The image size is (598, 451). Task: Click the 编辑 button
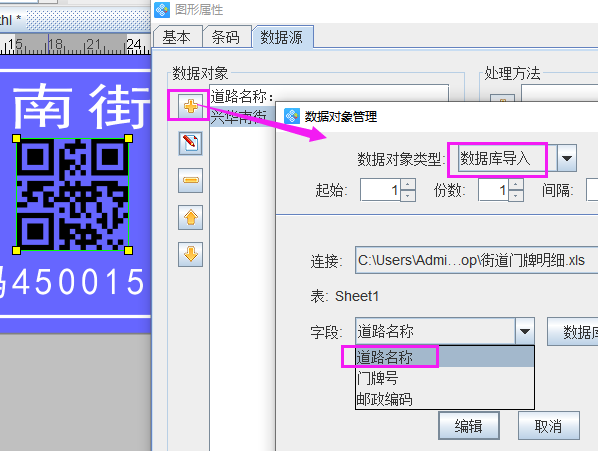point(469,426)
